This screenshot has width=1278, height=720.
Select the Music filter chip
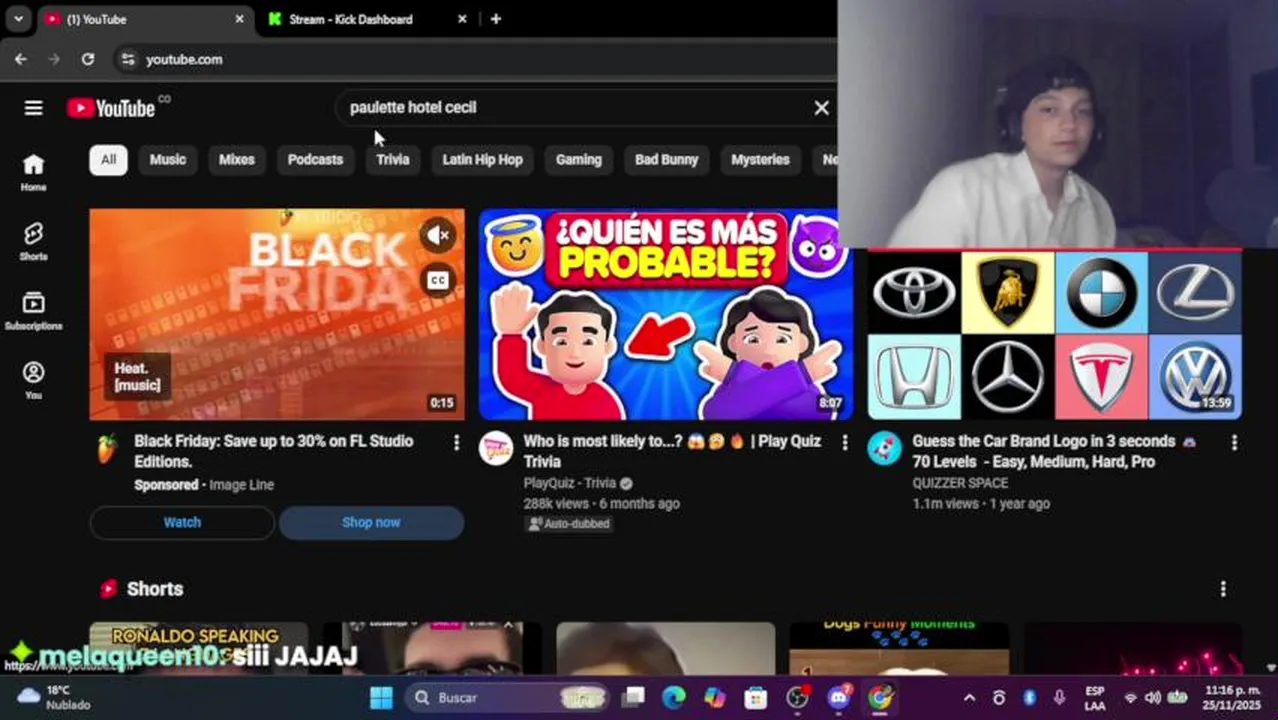(167, 159)
